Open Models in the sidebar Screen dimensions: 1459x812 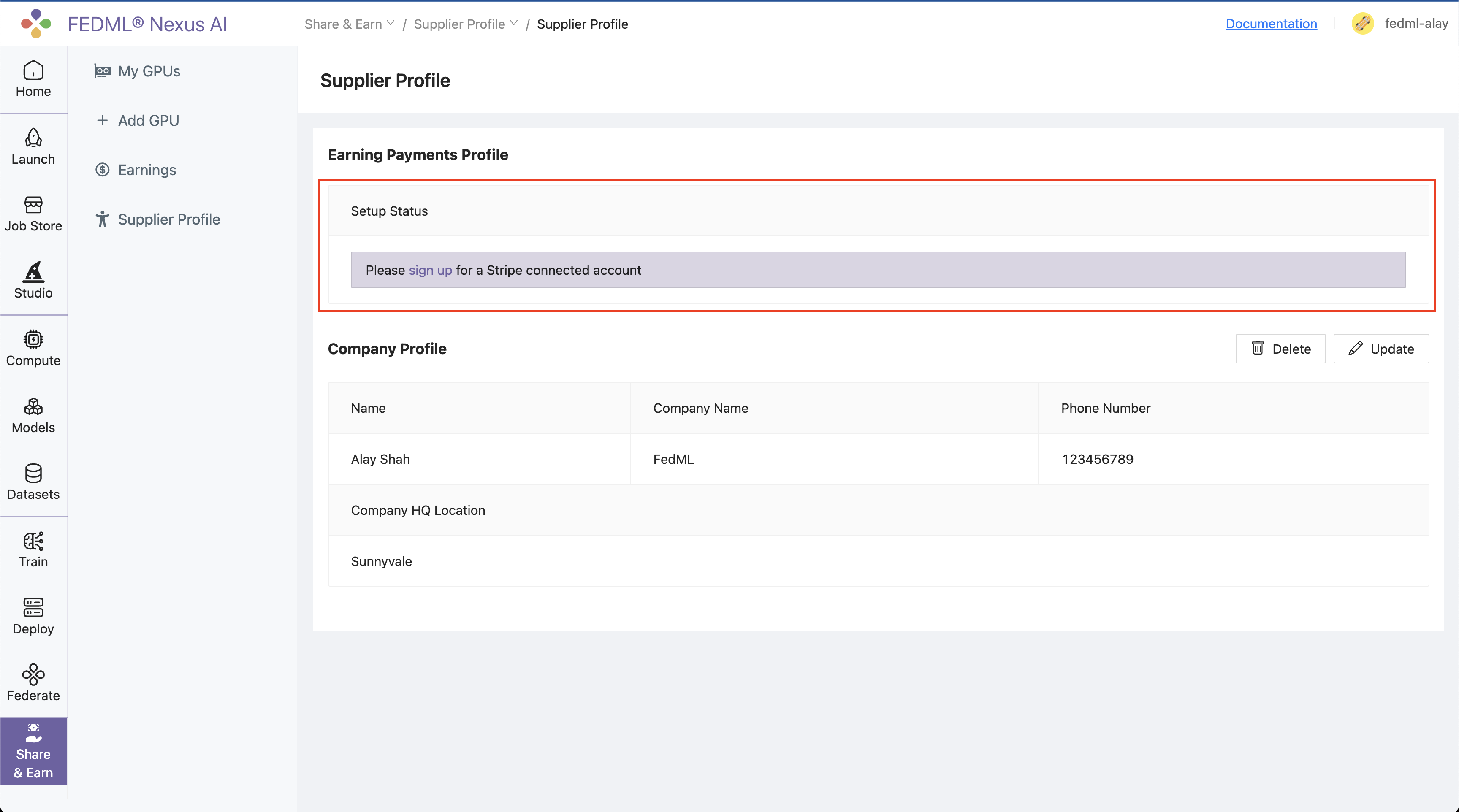click(x=33, y=416)
